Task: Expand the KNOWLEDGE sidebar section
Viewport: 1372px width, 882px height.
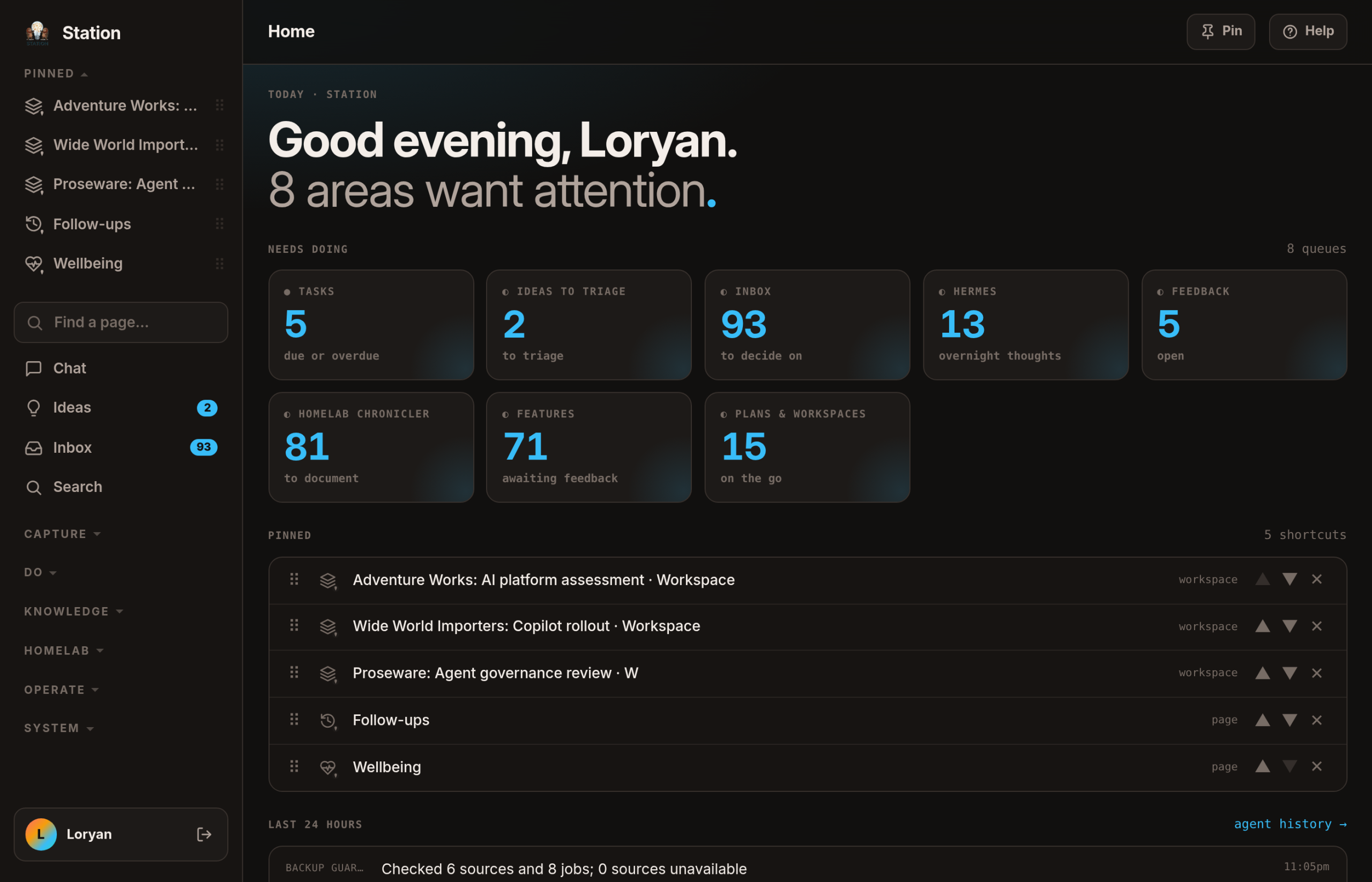Action: click(73, 611)
